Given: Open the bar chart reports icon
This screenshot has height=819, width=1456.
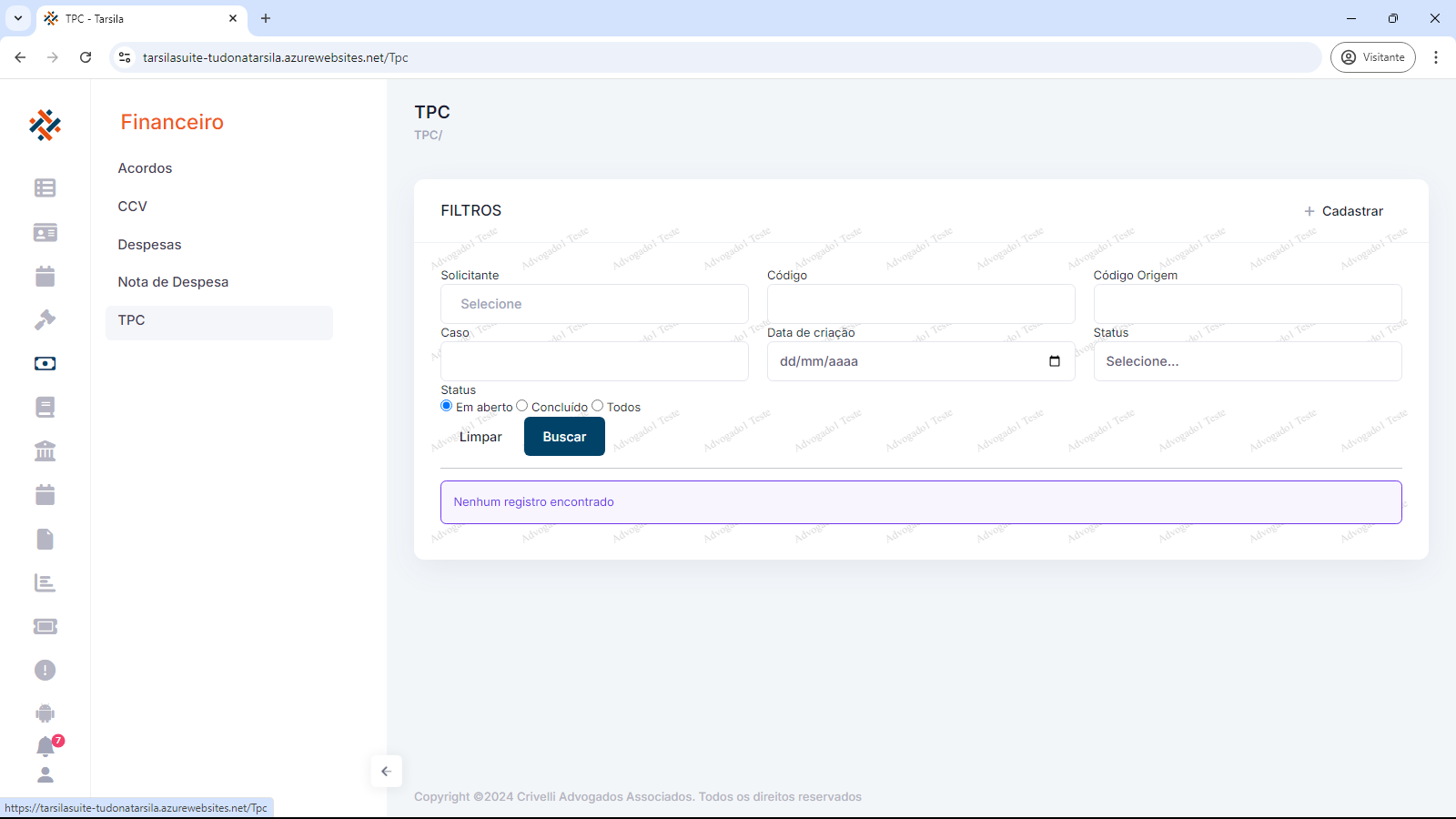Looking at the screenshot, I should (45, 582).
